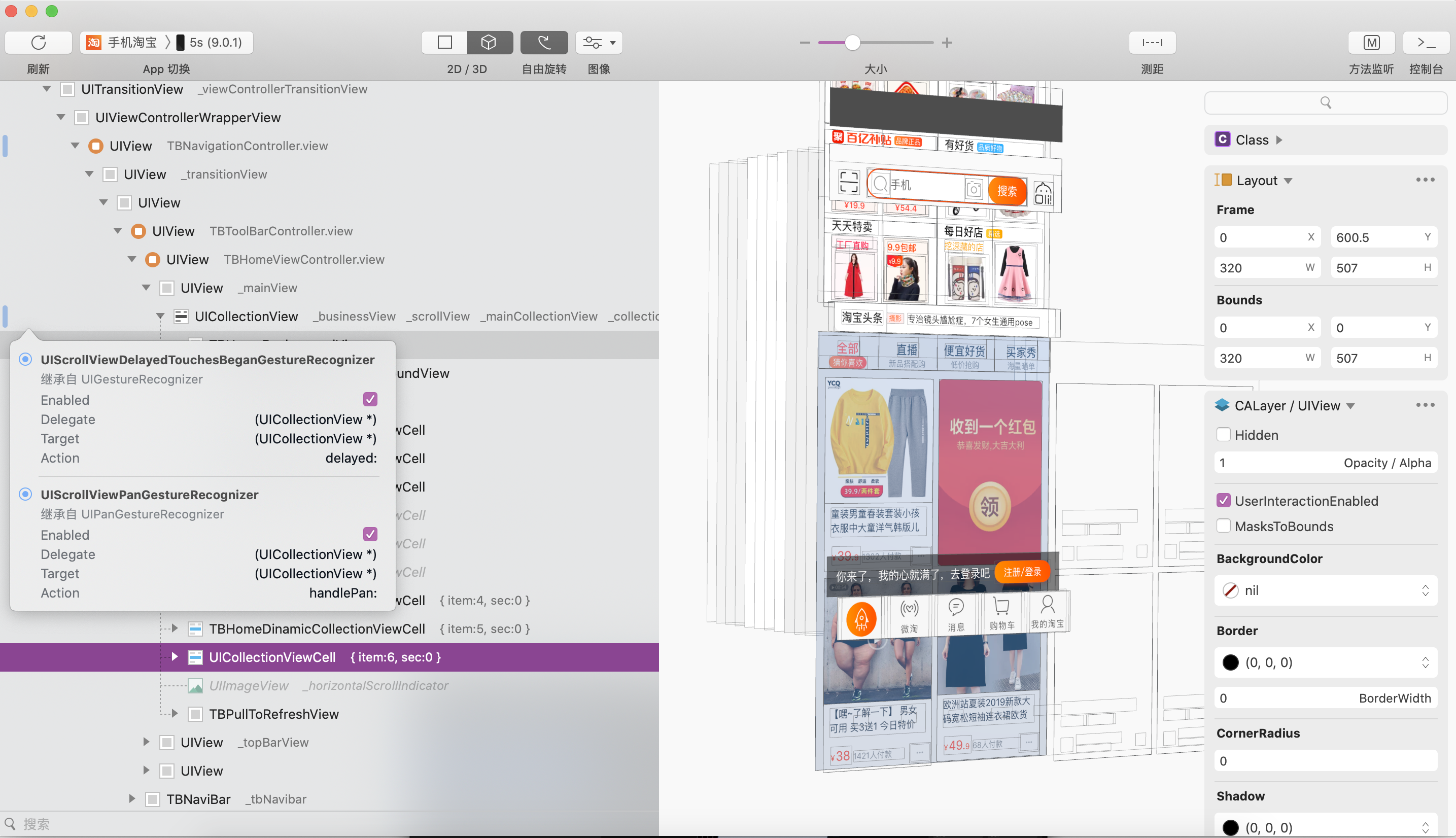The width and height of the screenshot is (1456, 838).
Task: Activate the distance measuring tool
Action: click(x=1152, y=42)
